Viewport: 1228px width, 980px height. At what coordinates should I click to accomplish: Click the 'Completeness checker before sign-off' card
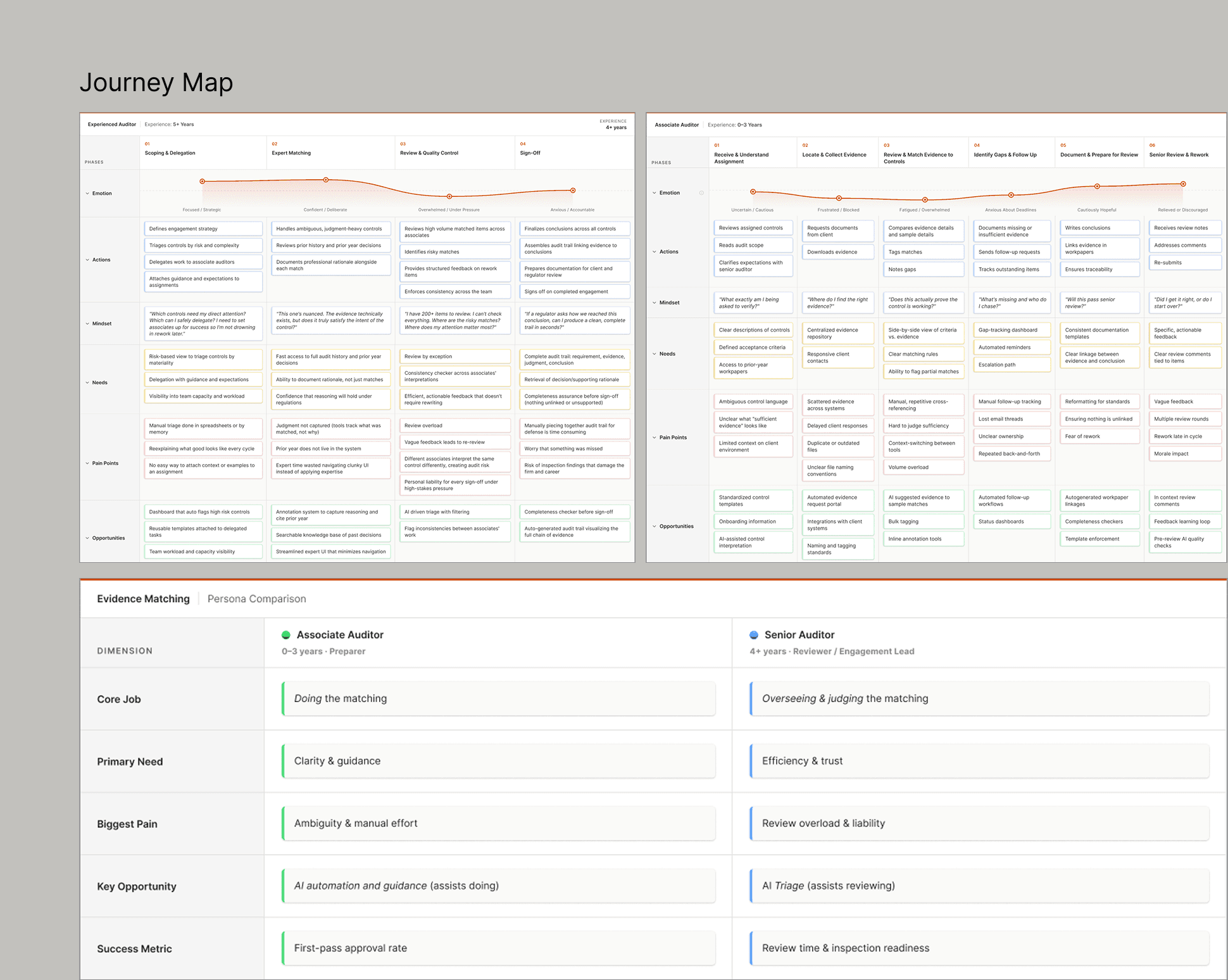point(575,512)
